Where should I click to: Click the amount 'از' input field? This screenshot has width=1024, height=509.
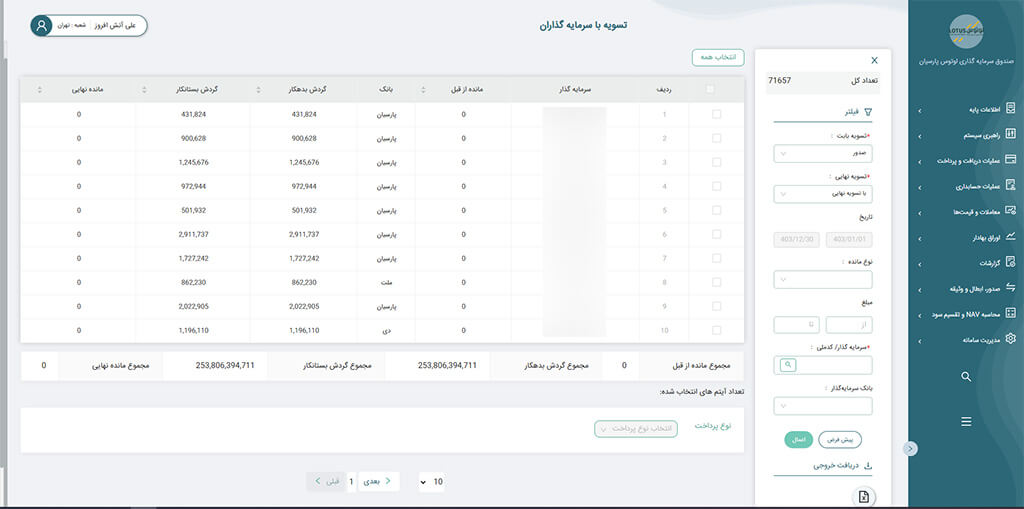coord(849,325)
